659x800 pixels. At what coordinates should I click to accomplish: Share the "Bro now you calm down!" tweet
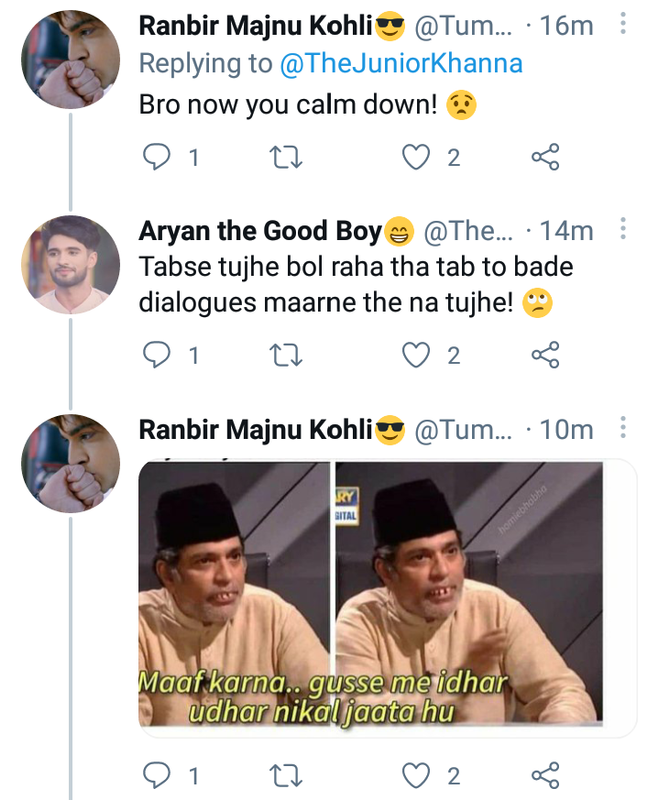544,157
